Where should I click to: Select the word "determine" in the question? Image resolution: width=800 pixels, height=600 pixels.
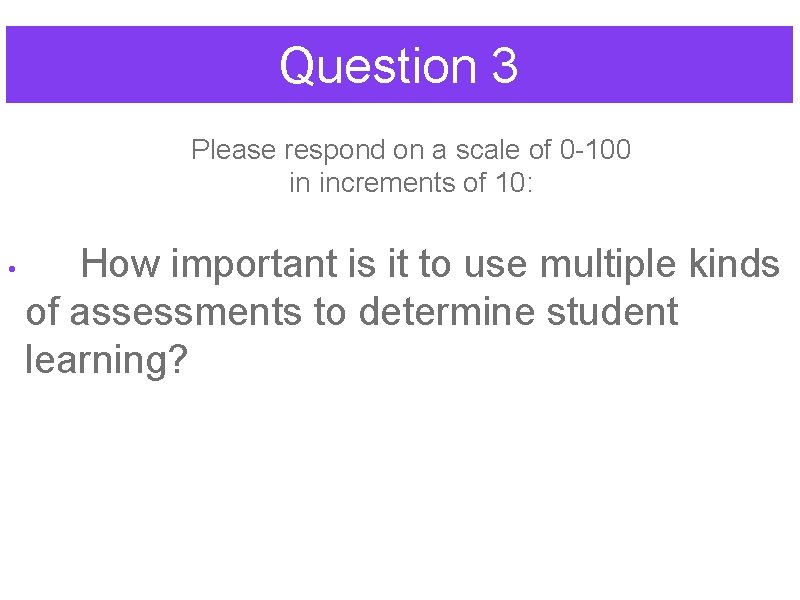click(x=446, y=311)
